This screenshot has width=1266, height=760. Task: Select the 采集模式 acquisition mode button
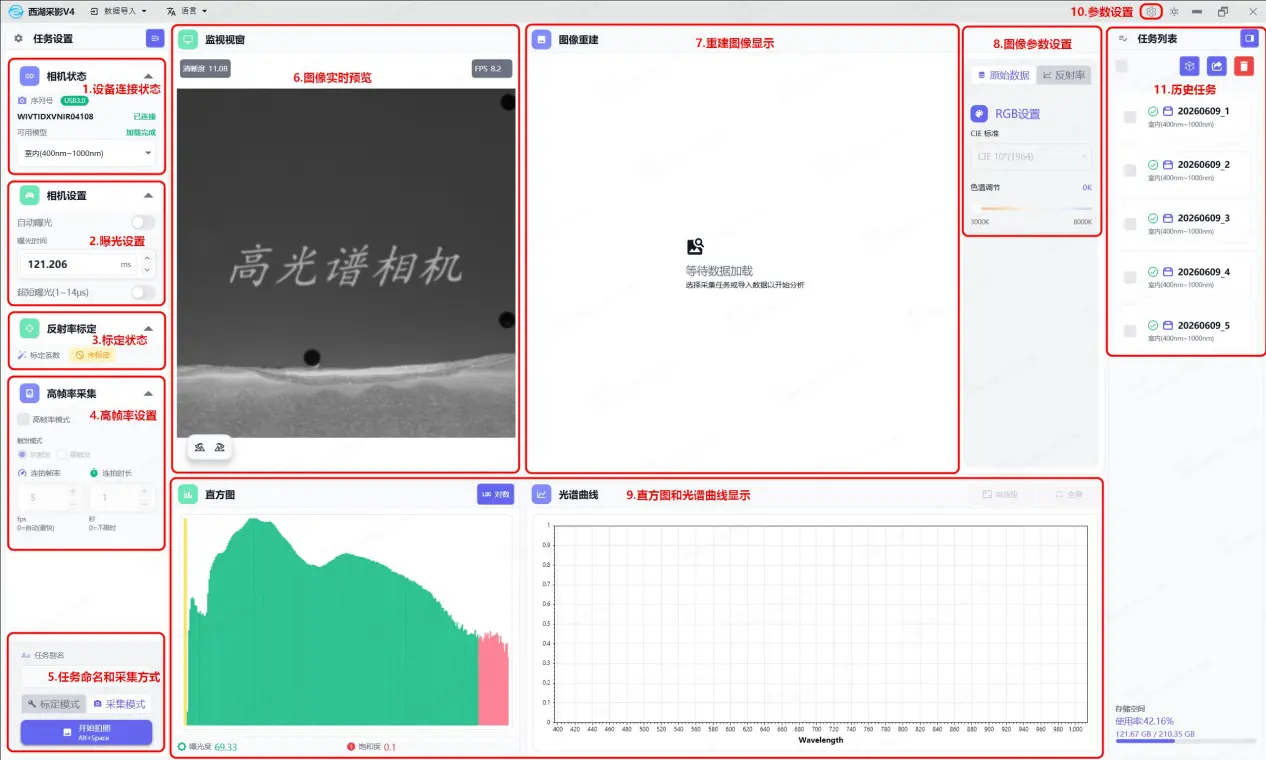tap(119, 704)
